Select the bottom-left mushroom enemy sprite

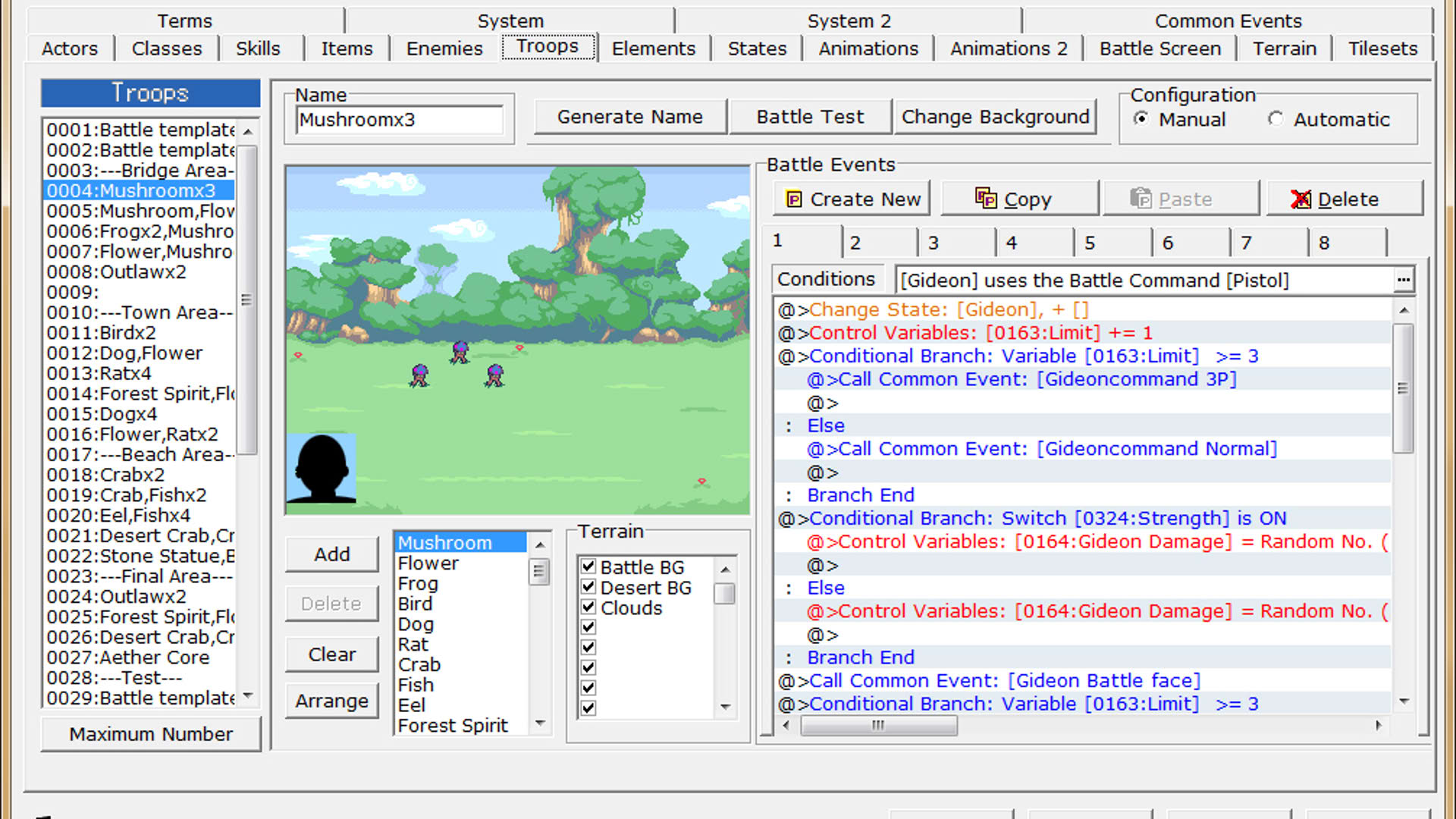tap(419, 375)
